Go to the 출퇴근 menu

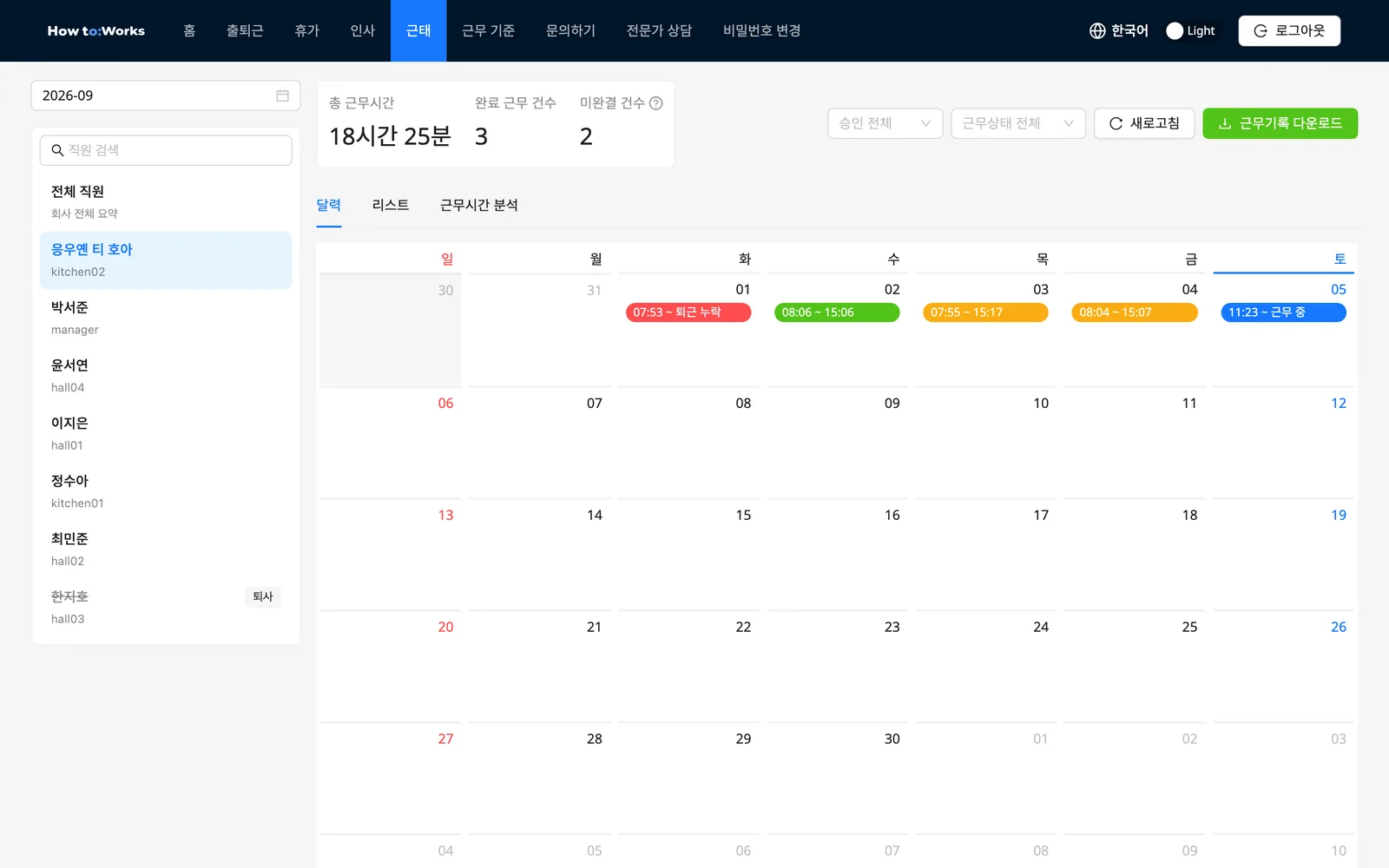click(245, 31)
